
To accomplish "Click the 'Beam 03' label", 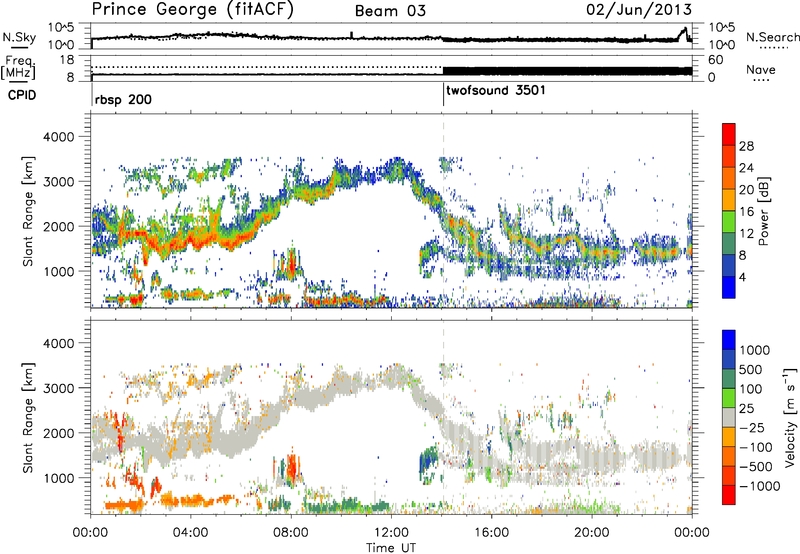I will click(x=390, y=11).
